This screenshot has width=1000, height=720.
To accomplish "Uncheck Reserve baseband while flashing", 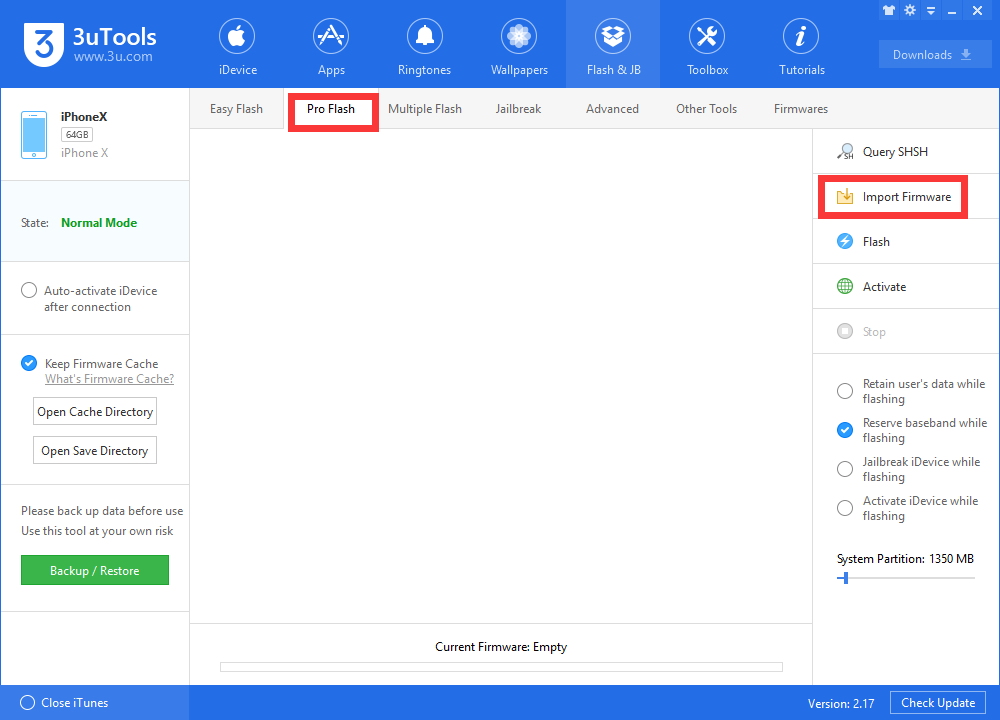I will pos(845,430).
